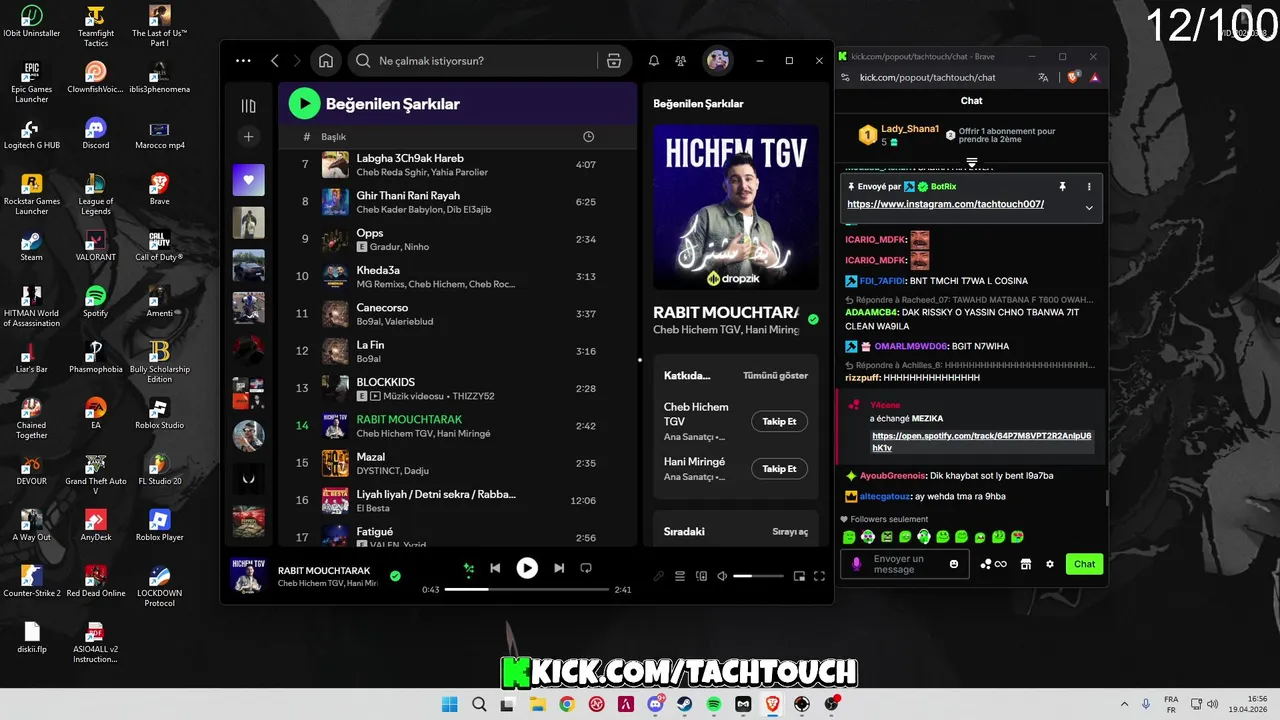Open Spotify notifications bell
Screen dimensions: 1280x720
654,61
